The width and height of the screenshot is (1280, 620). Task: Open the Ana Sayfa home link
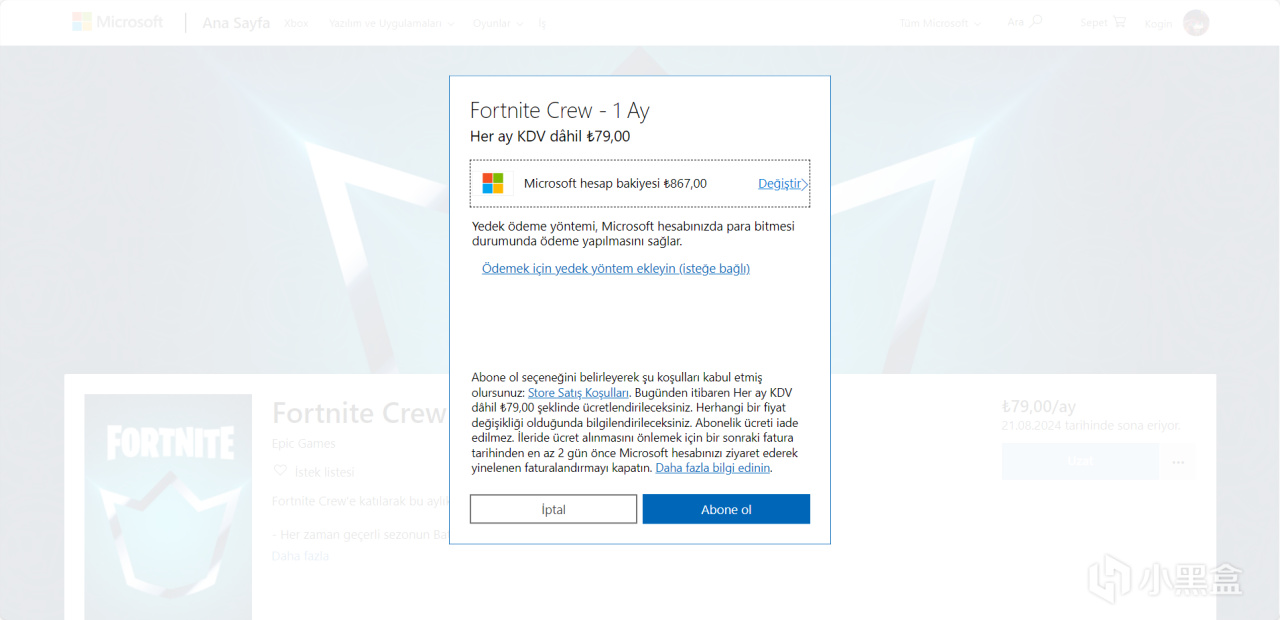pyautogui.click(x=236, y=23)
